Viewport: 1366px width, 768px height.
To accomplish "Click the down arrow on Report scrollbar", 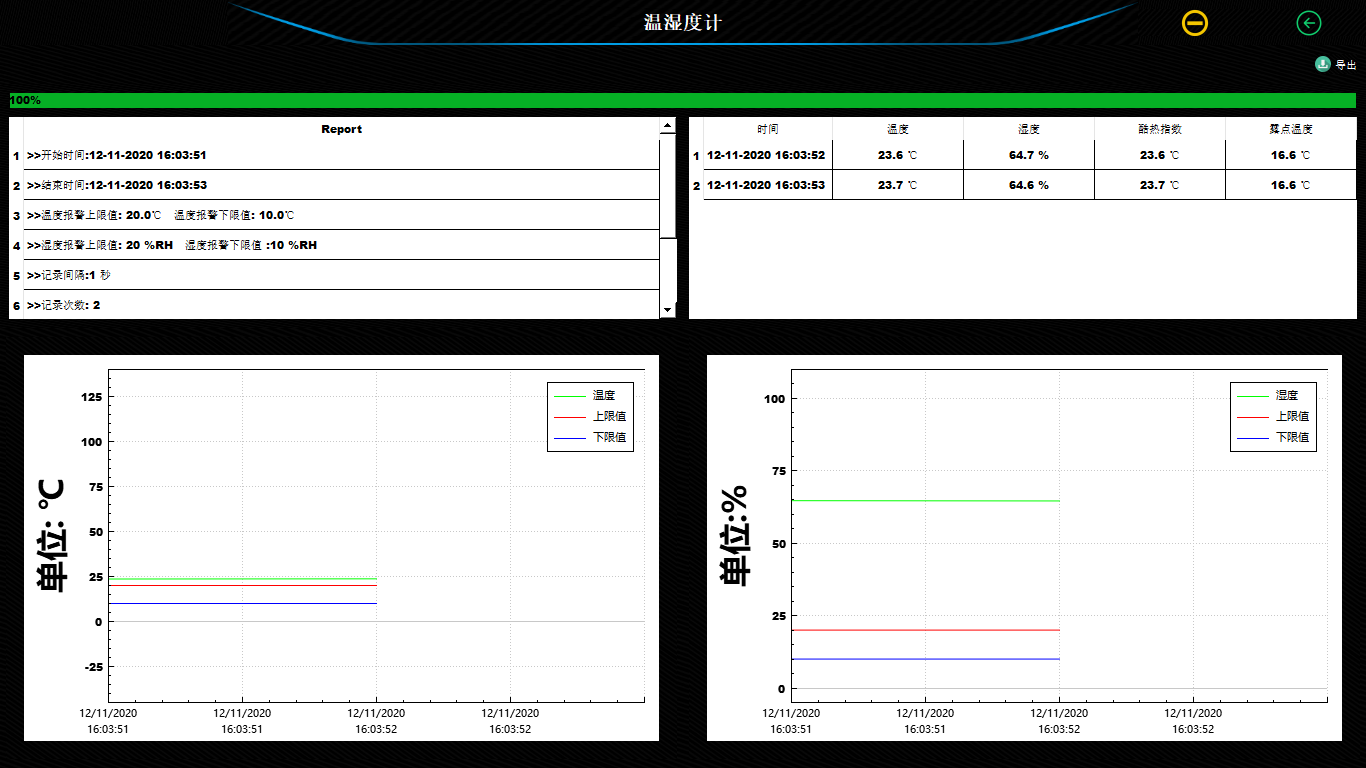I will pyautogui.click(x=667, y=309).
